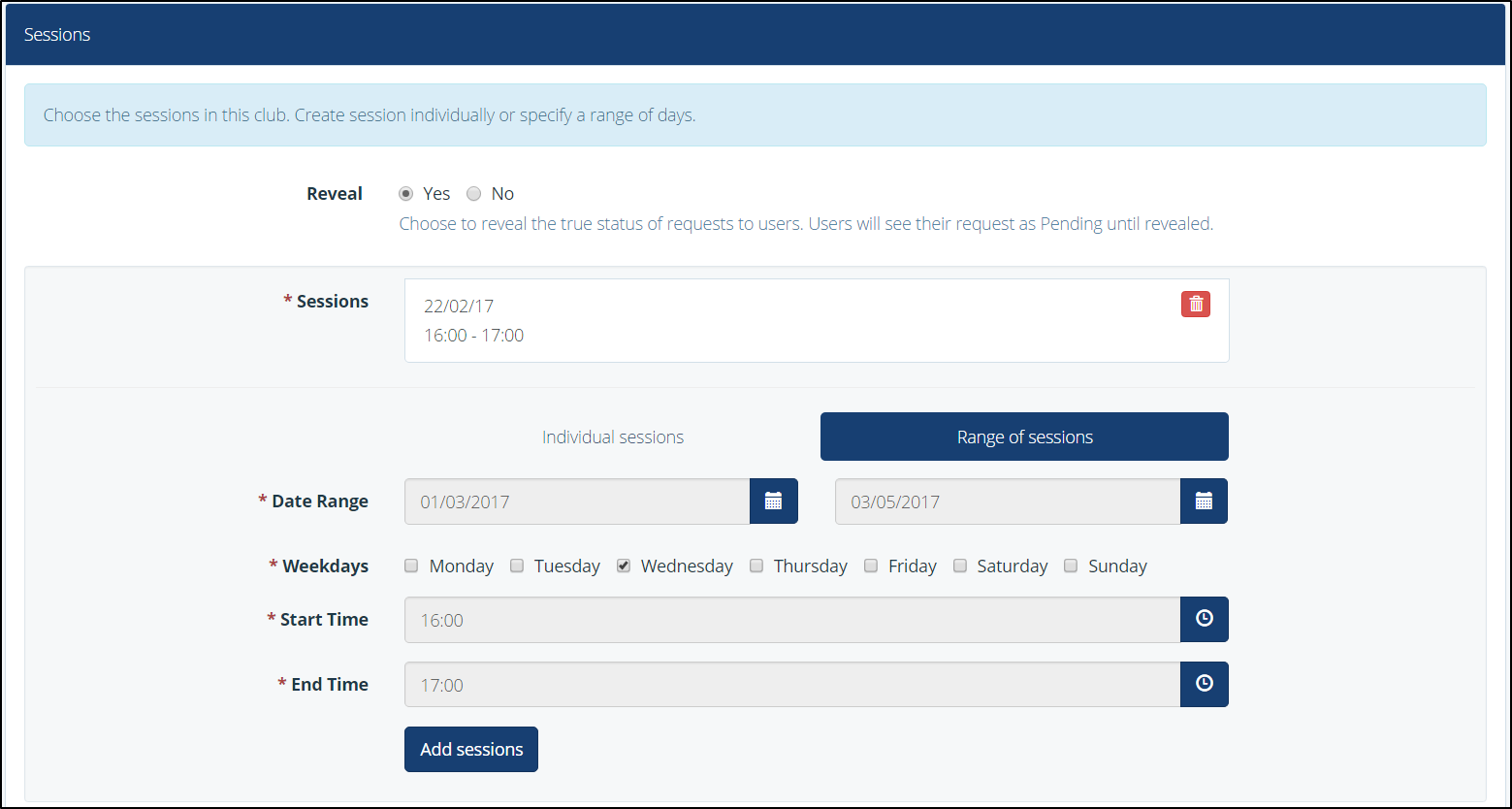Check the Sunday weekday box

click(x=1071, y=566)
